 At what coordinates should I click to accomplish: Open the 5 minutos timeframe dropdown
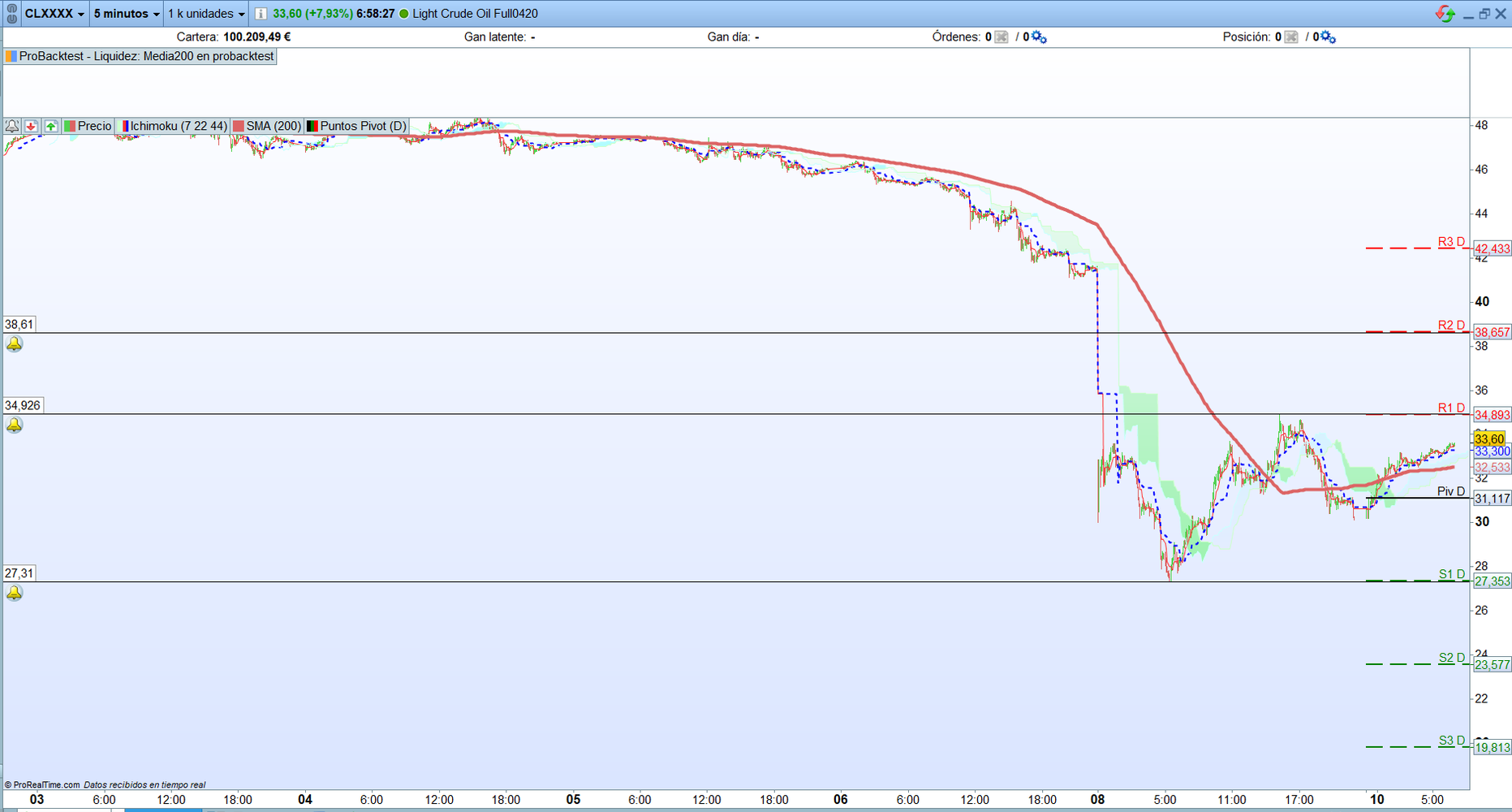click(x=123, y=13)
